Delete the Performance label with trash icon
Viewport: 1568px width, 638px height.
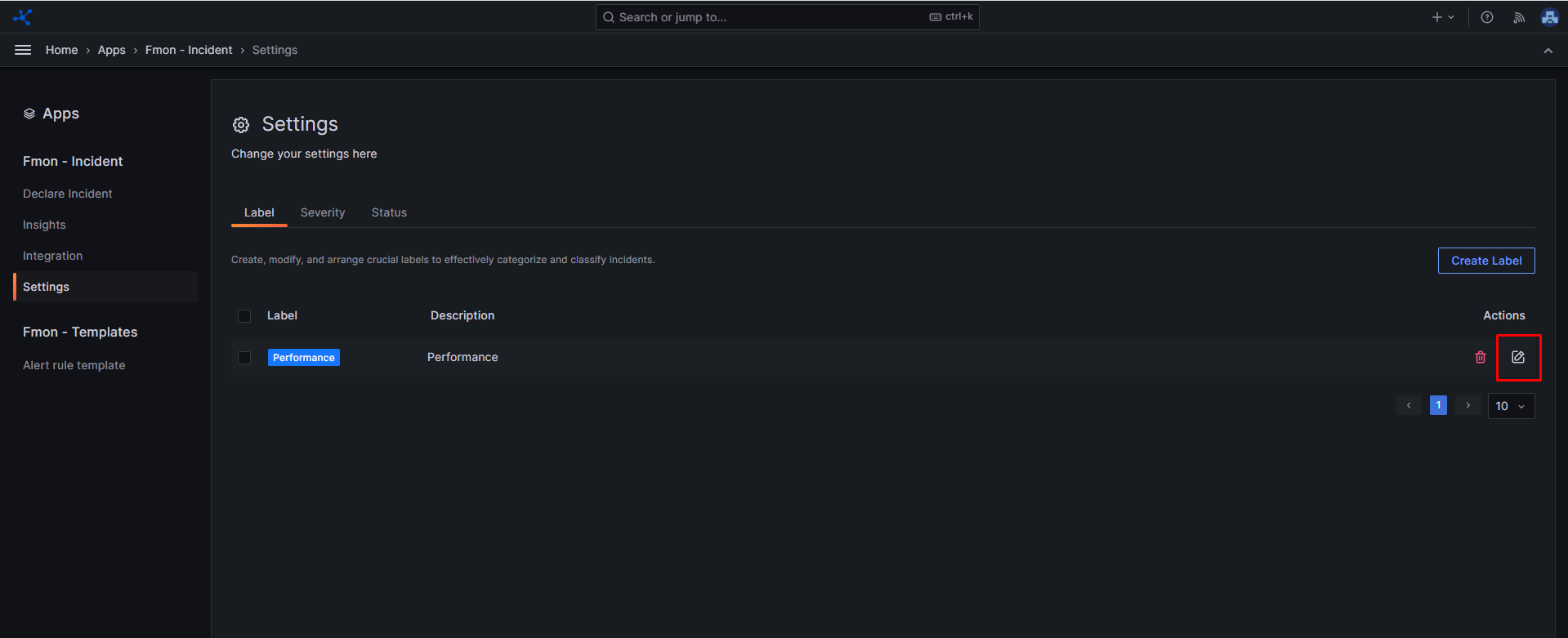coord(1481,357)
